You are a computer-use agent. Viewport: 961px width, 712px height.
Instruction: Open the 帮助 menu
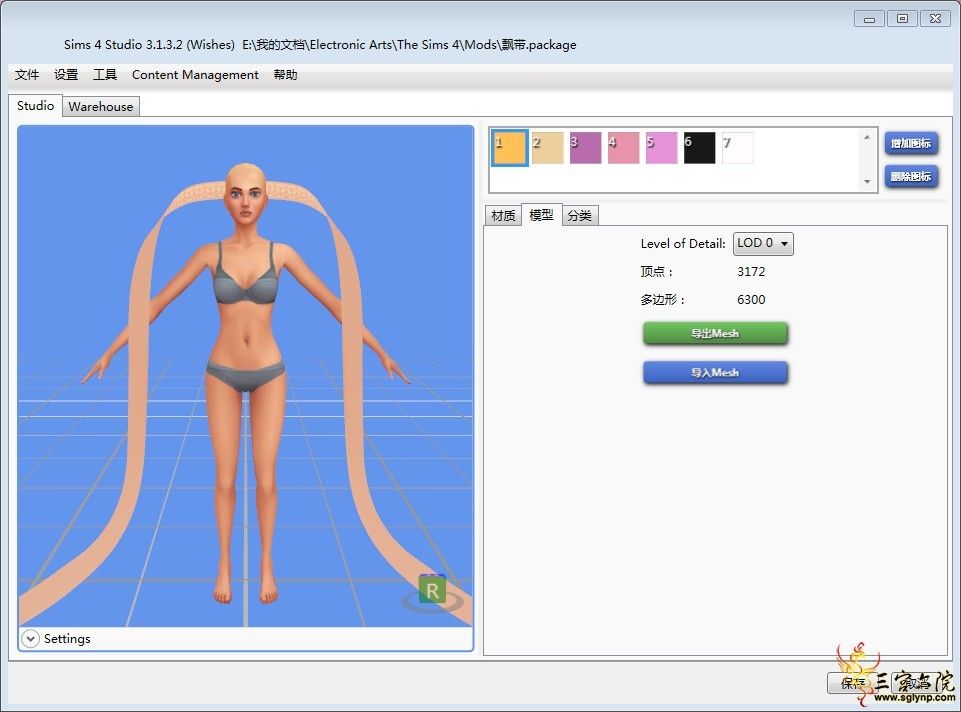click(285, 75)
